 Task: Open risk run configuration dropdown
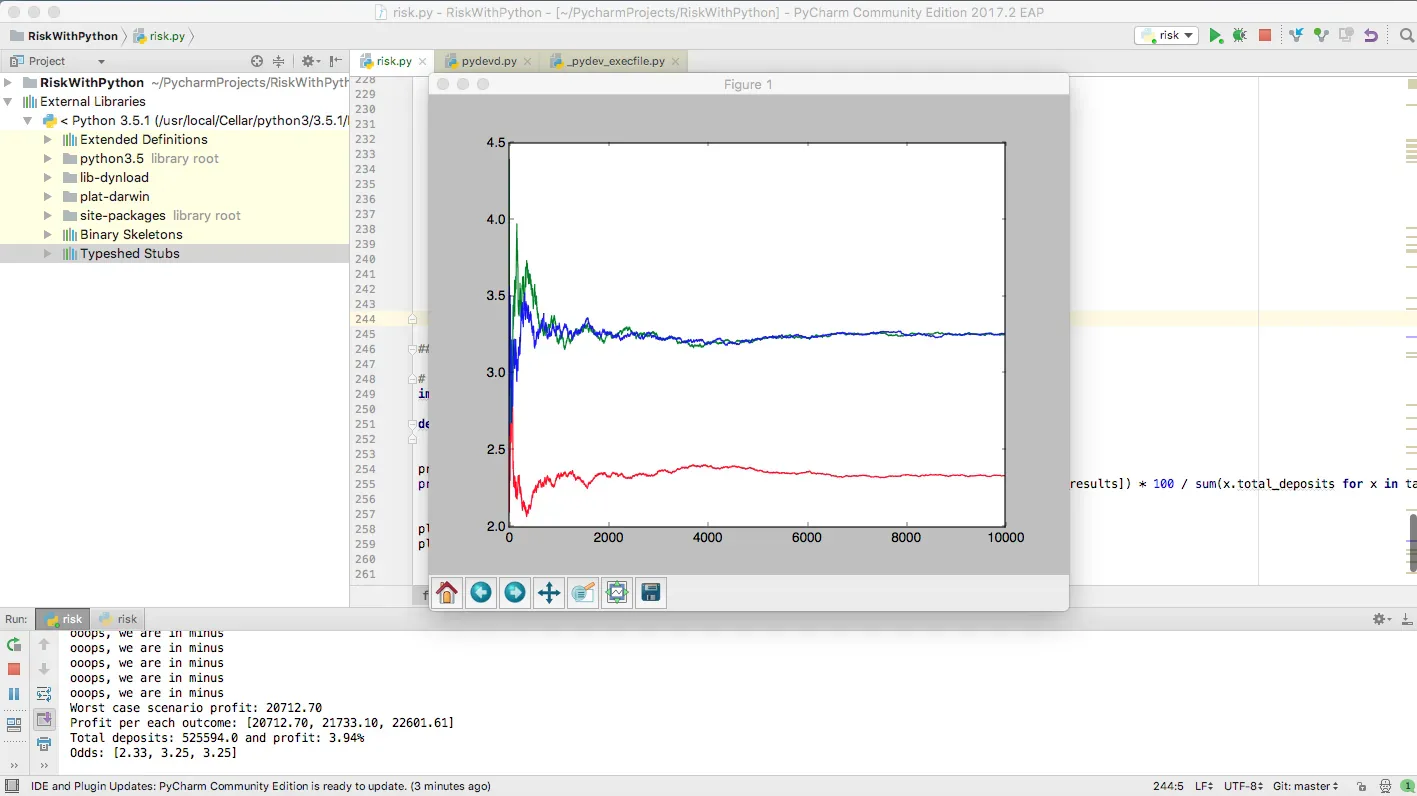[1166, 35]
